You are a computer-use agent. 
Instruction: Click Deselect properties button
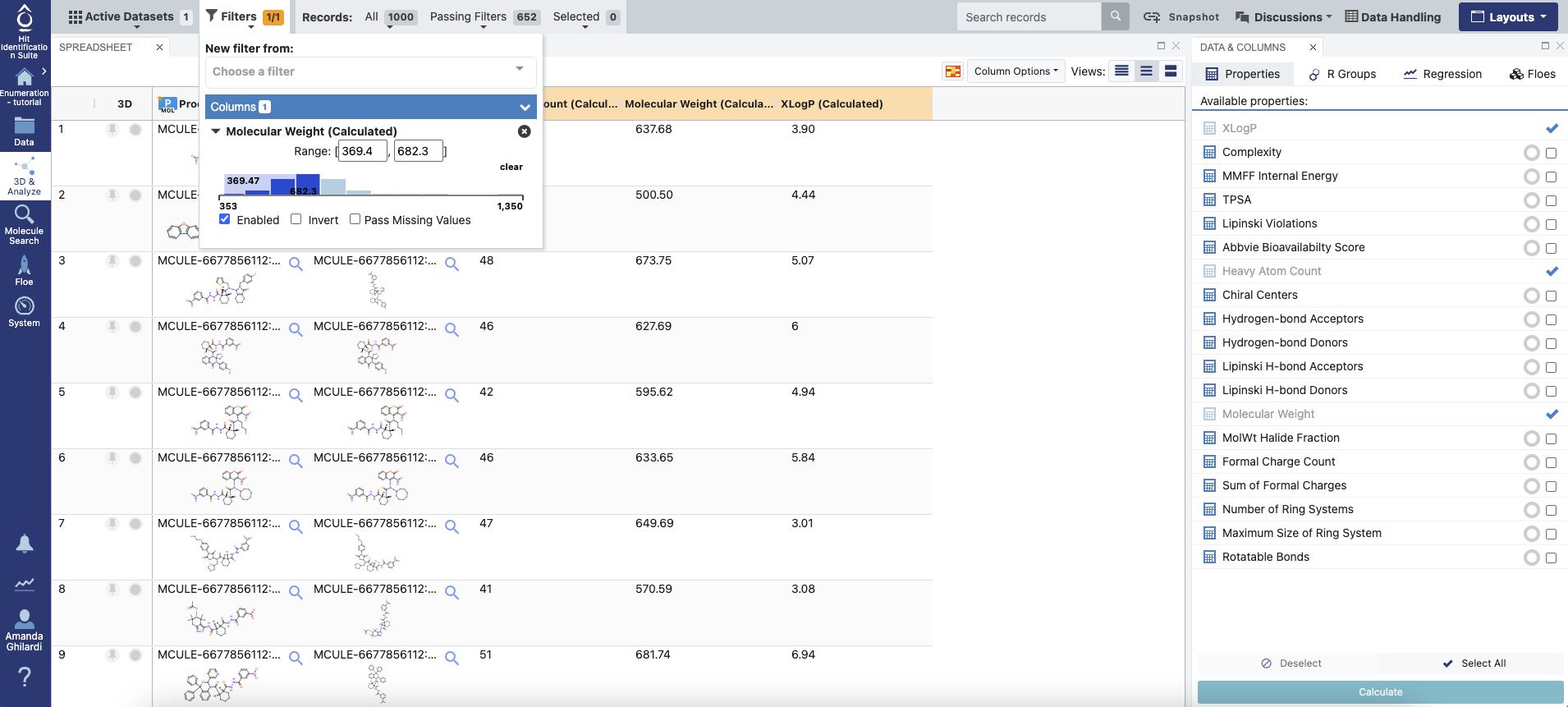1291,663
